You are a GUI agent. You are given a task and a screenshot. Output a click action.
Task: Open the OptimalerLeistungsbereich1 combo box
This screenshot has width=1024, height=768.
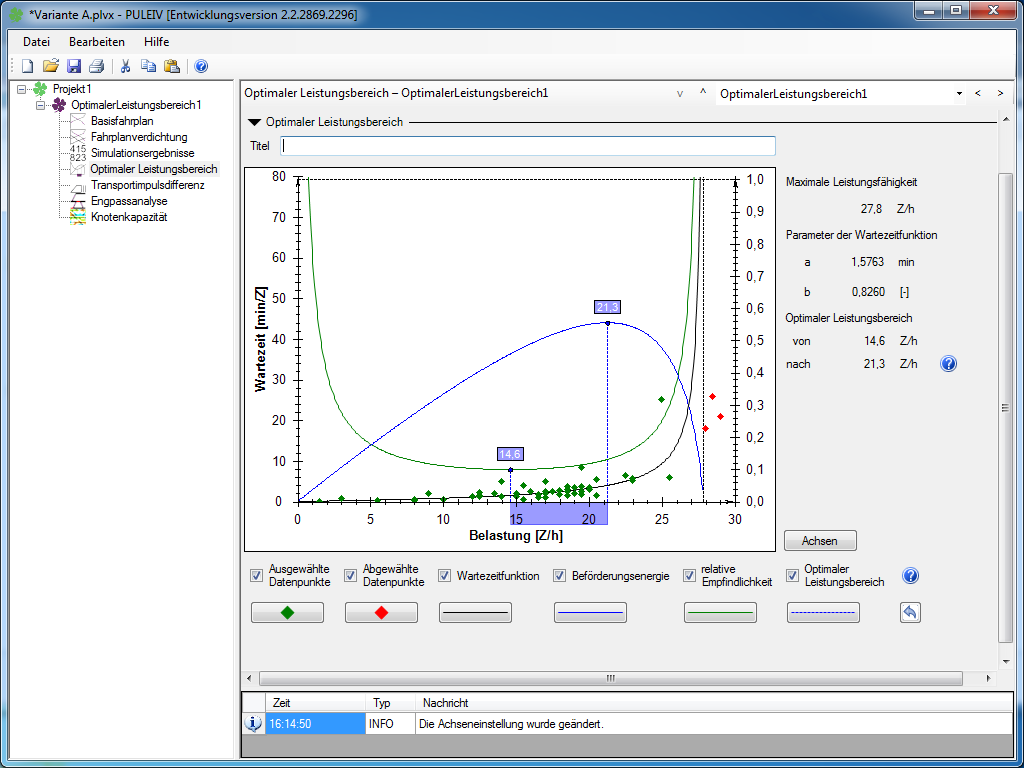click(x=959, y=93)
